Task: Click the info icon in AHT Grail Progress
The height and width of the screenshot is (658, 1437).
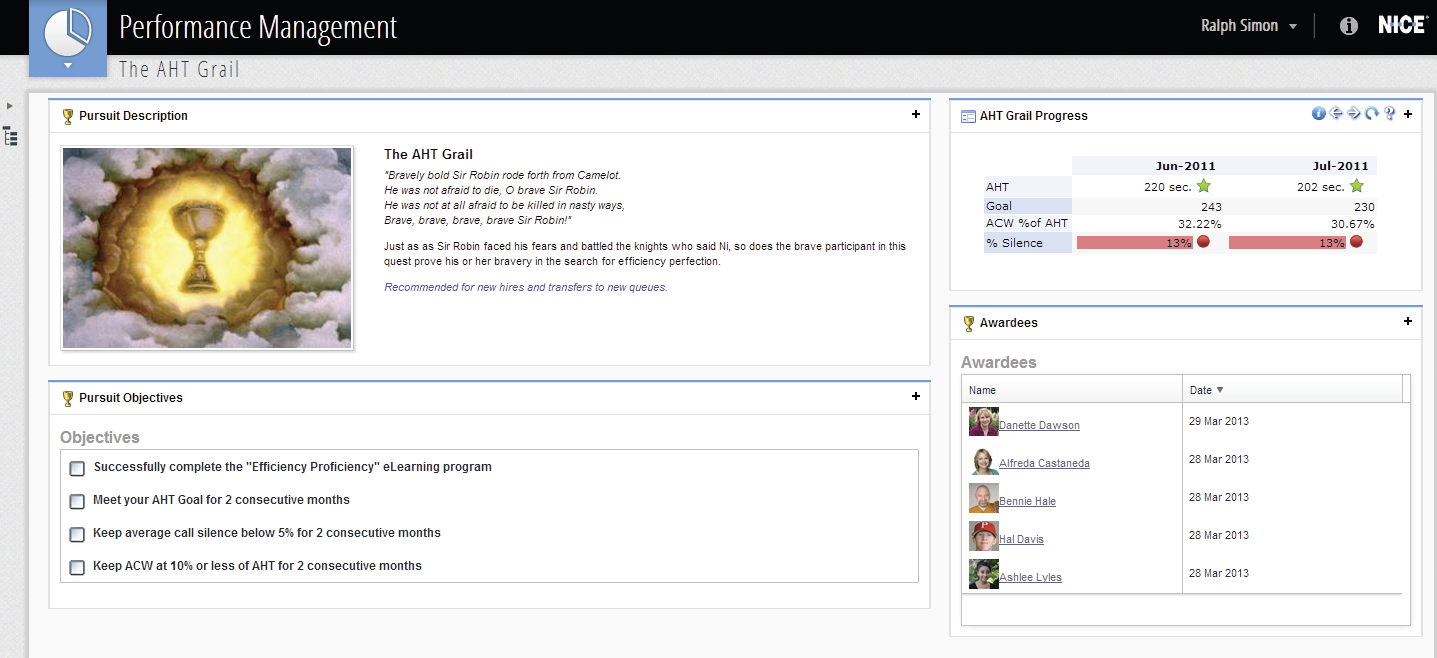Action: [x=1318, y=114]
